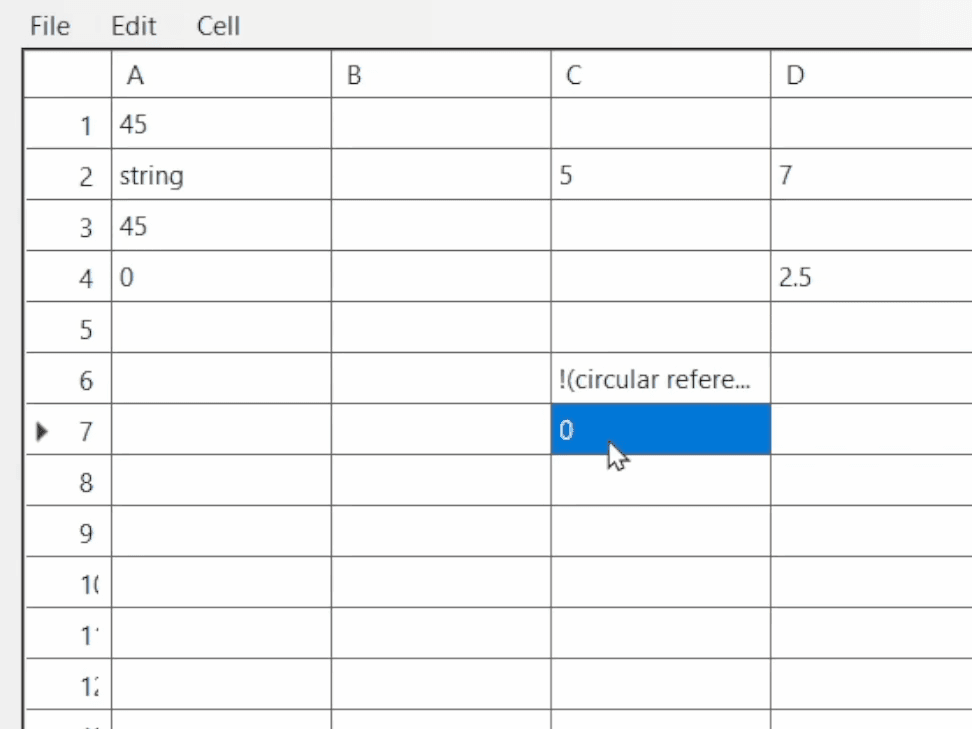Select column C header
The width and height of the screenshot is (972, 729).
click(661, 74)
